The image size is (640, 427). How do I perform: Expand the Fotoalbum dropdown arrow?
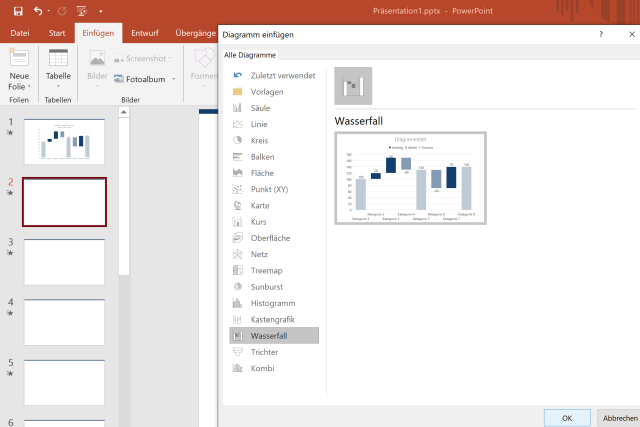coord(174,78)
